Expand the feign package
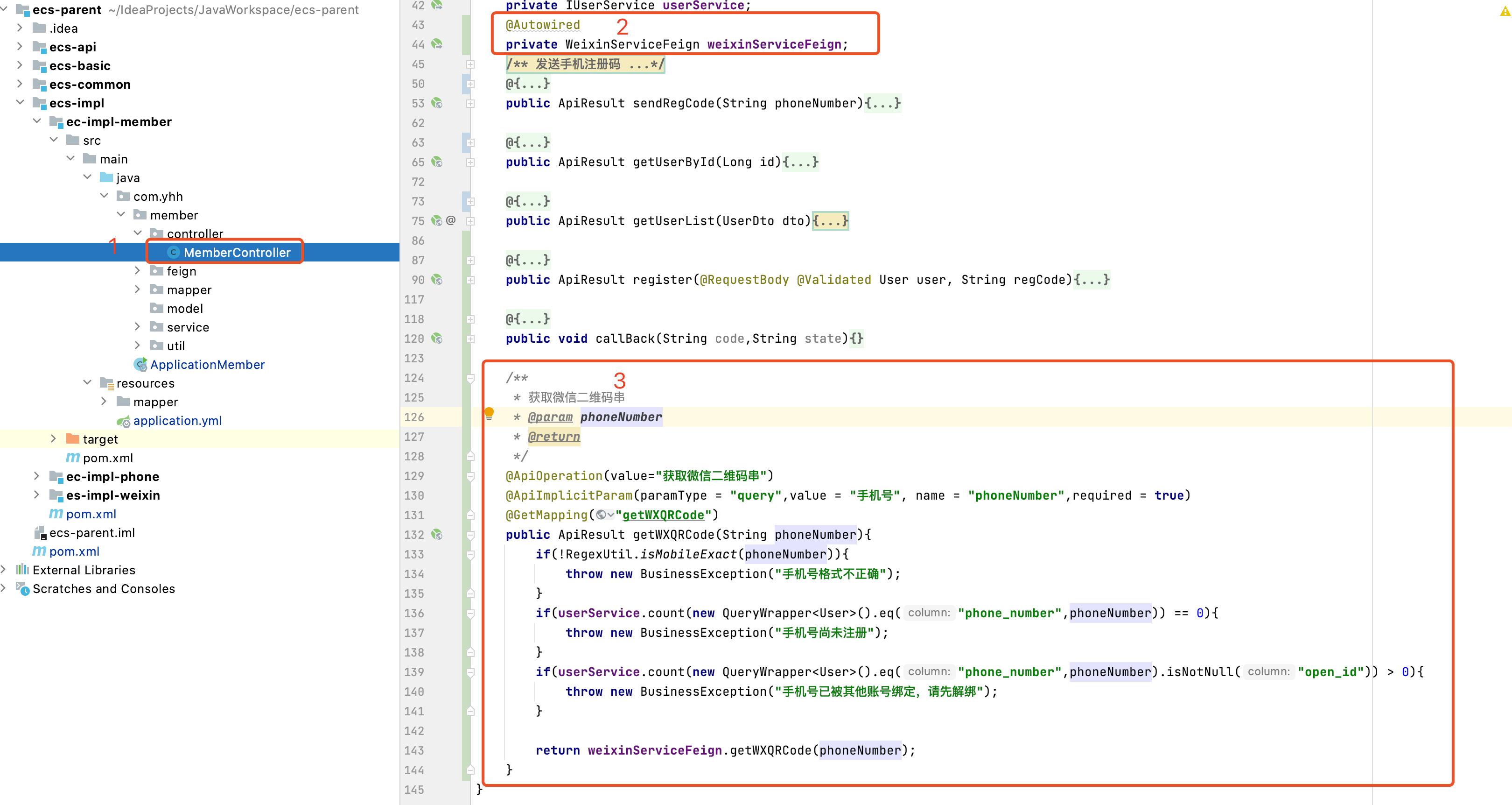 (x=137, y=271)
